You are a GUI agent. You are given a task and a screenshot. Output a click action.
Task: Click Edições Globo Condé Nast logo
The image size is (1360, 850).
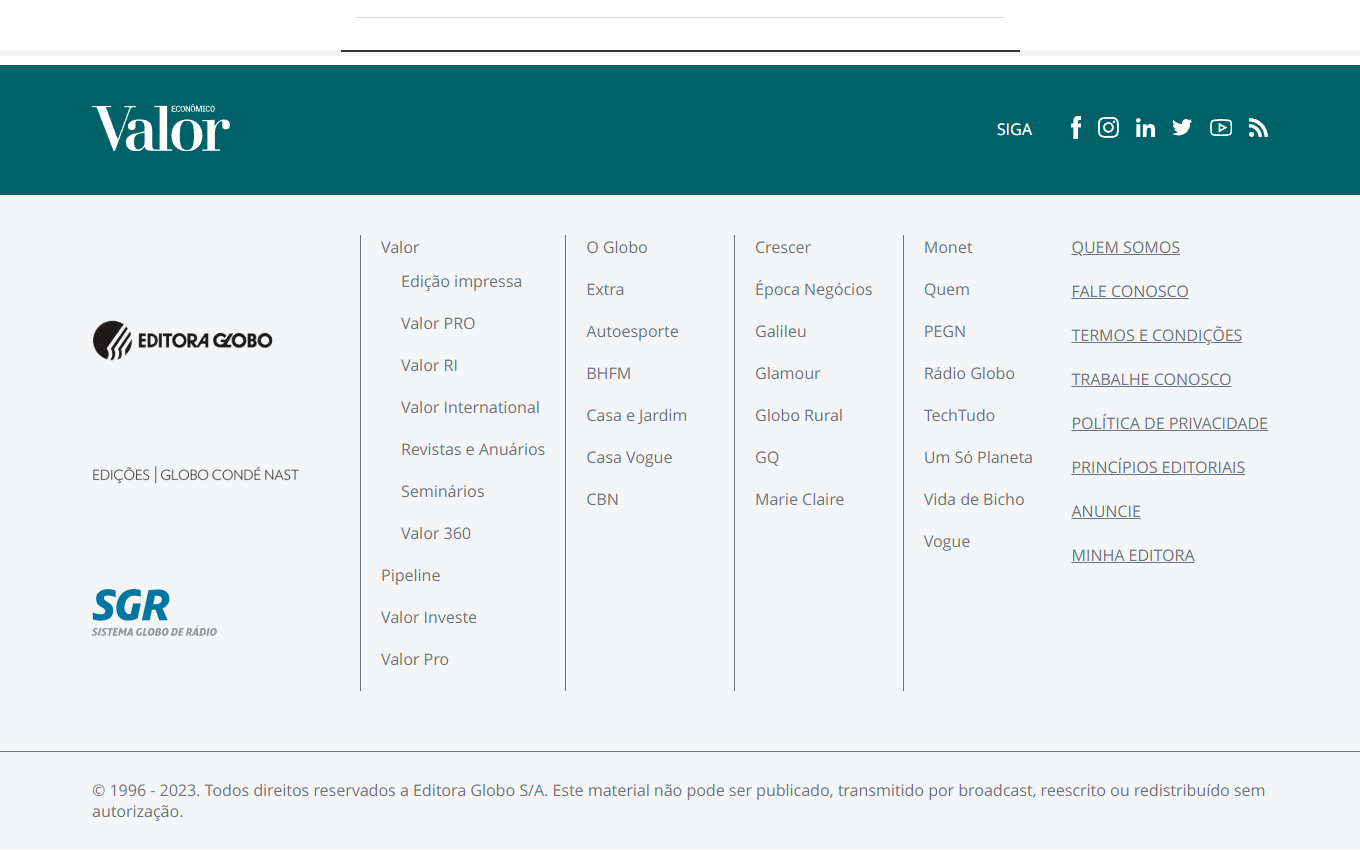[195, 475]
